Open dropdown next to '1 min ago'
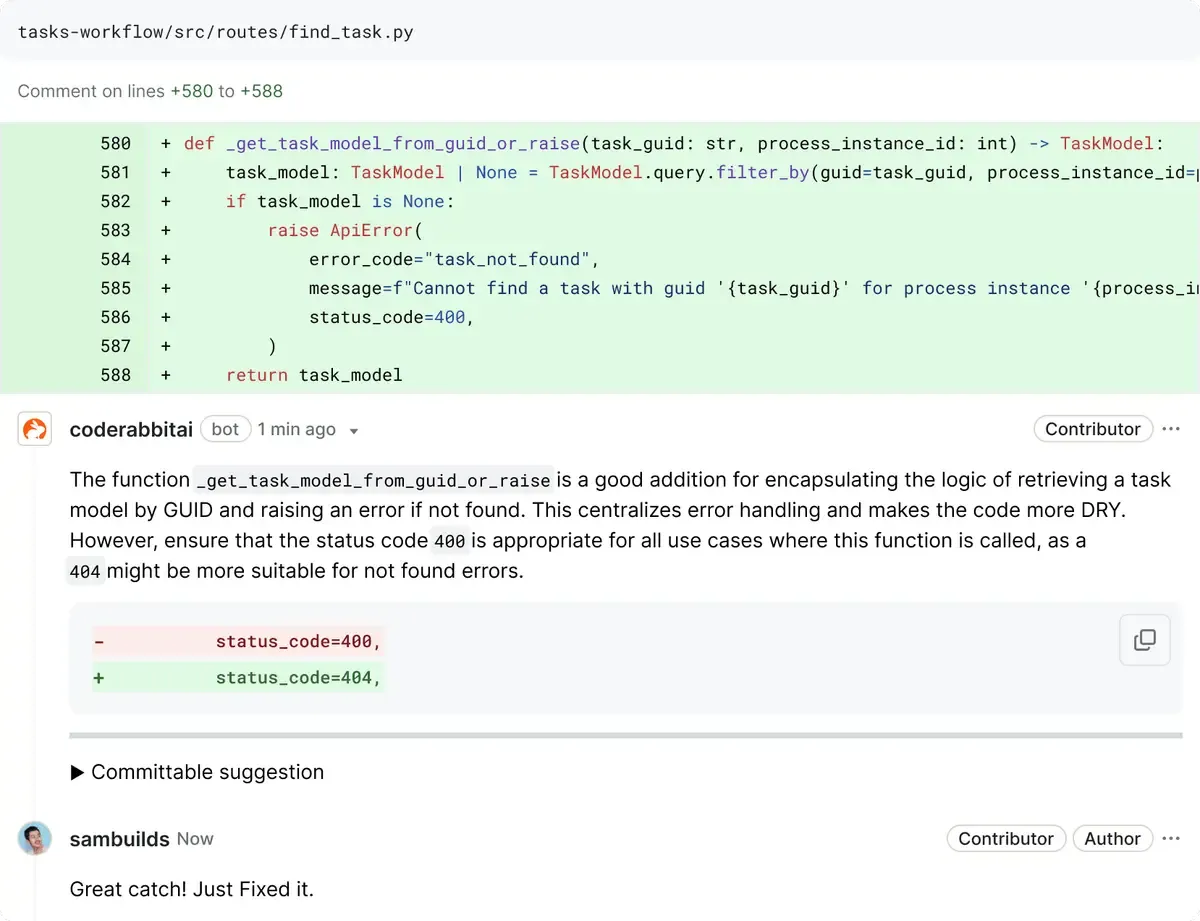Image resolution: width=1200 pixels, height=921 pixels. [x=353, y=431]
